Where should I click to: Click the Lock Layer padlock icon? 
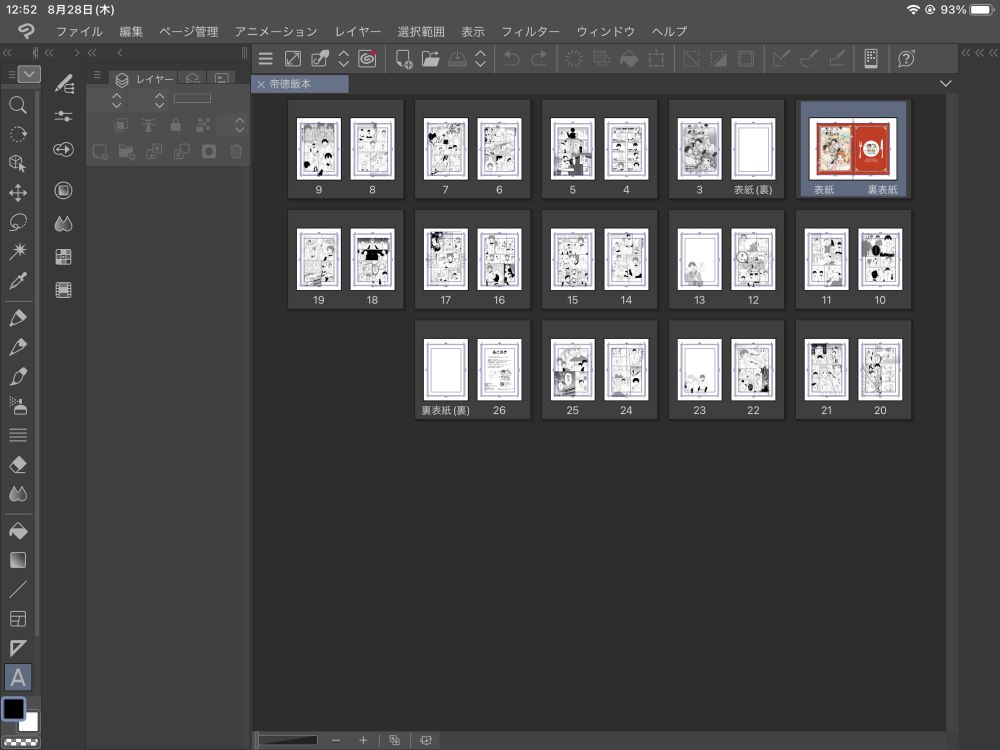click(175, 125)
